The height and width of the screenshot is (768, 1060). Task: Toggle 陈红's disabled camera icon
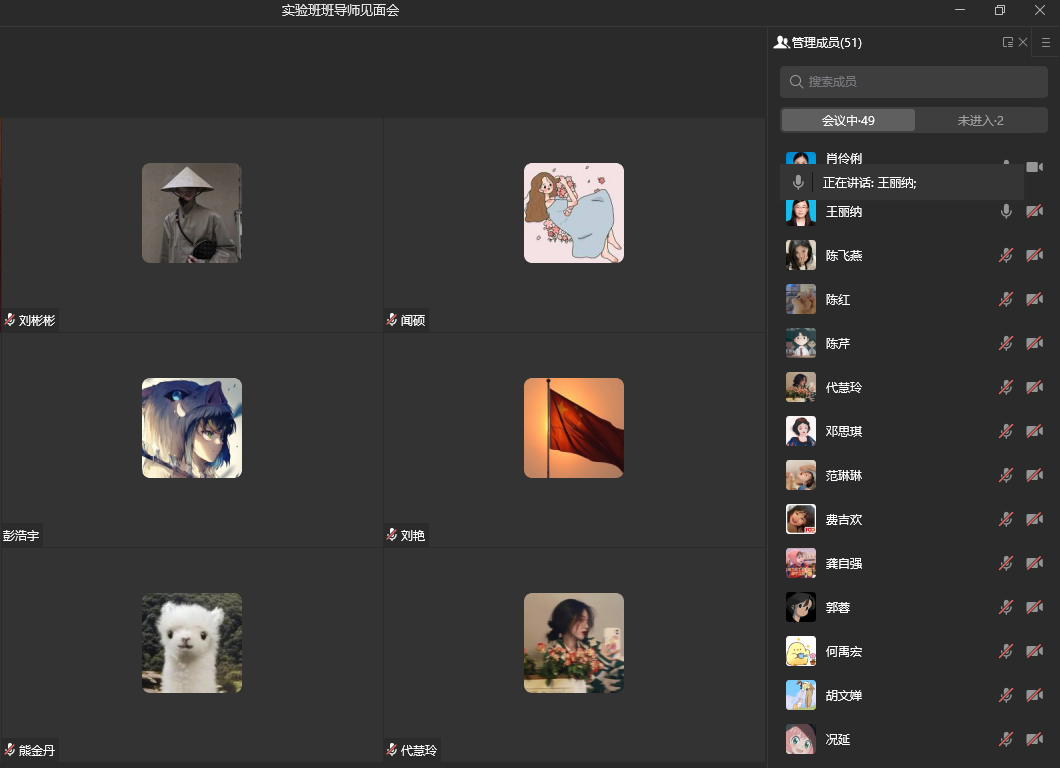point(1034,299)
